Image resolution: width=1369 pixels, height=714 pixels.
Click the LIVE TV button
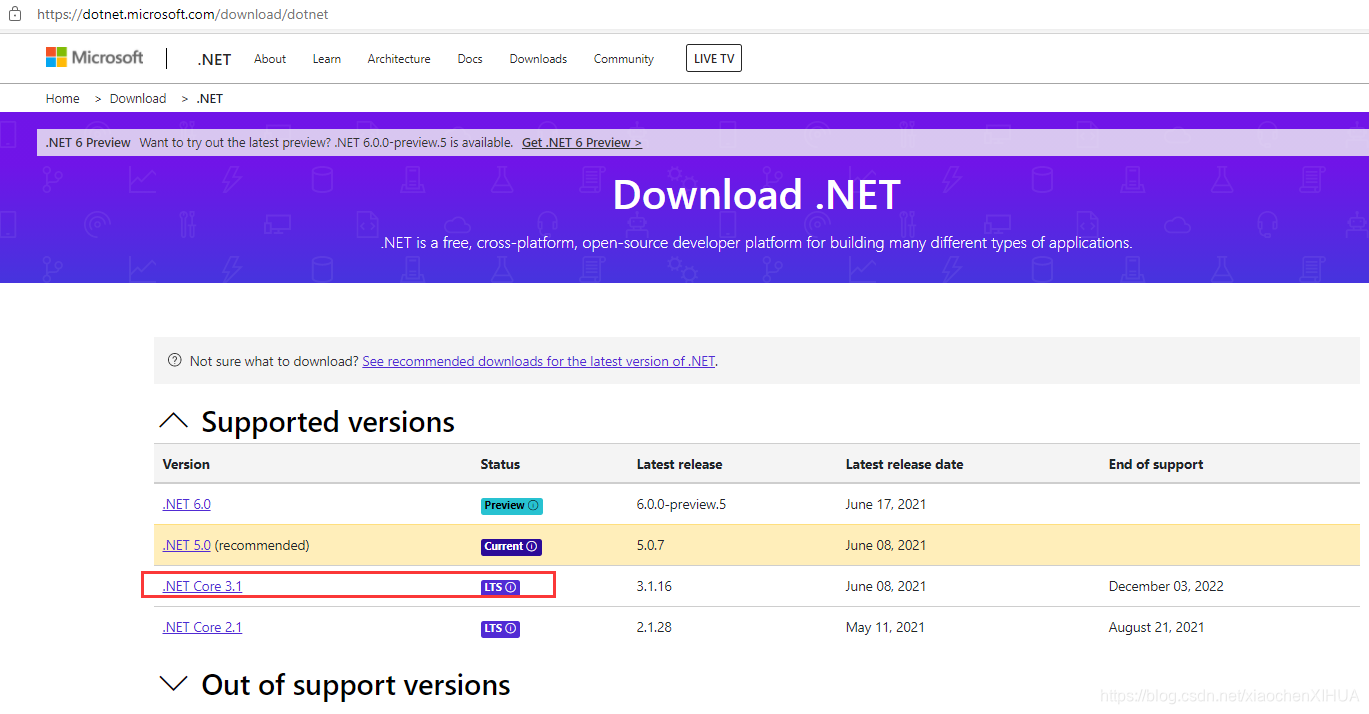714,59
